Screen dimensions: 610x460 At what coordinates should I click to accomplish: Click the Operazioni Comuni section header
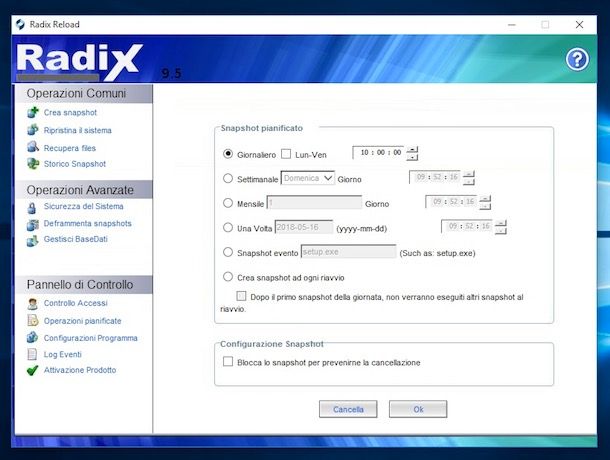[x=84, y=93]
